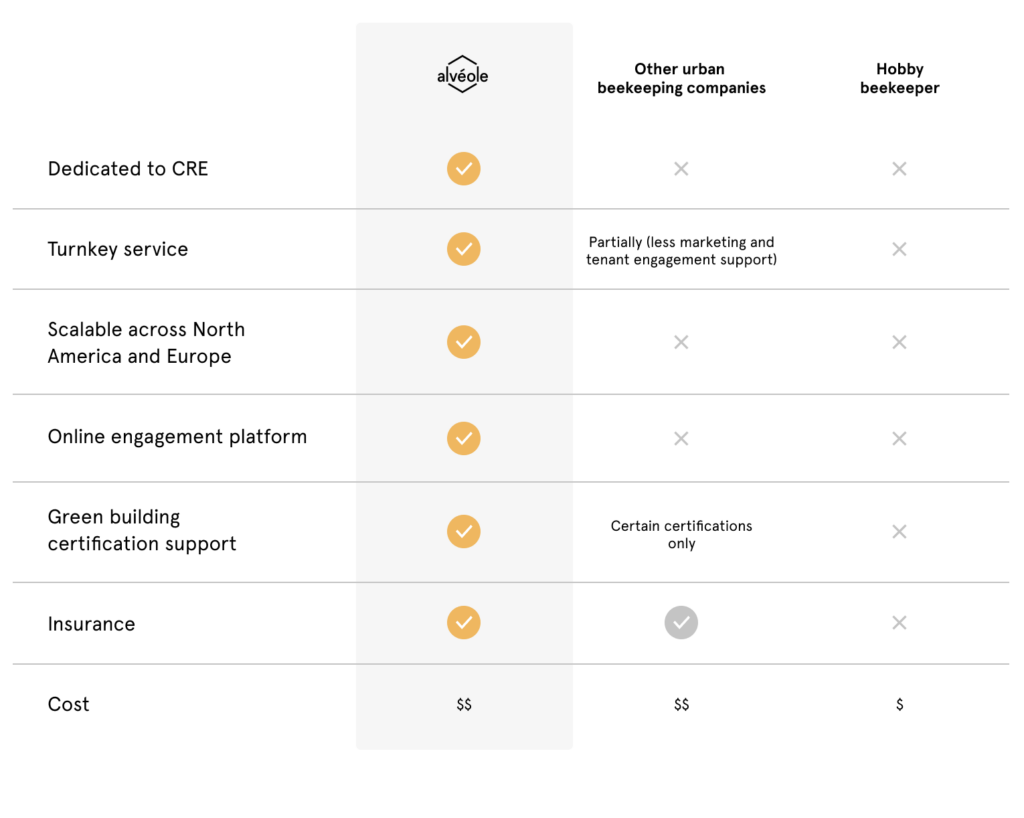Click the Cost row label

(x=69, y=704)
